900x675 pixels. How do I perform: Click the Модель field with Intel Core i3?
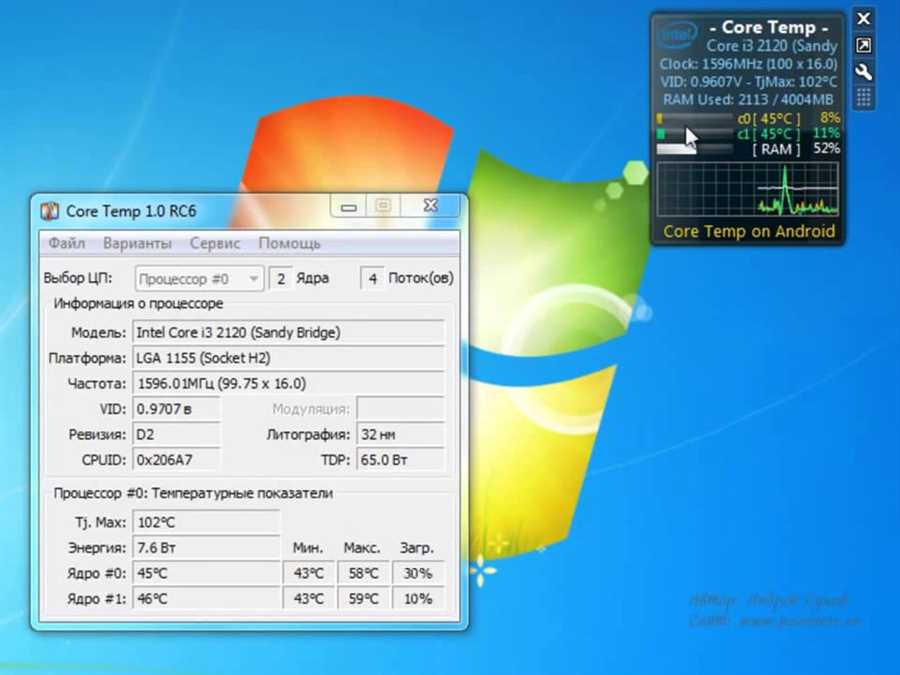point(289,332)
